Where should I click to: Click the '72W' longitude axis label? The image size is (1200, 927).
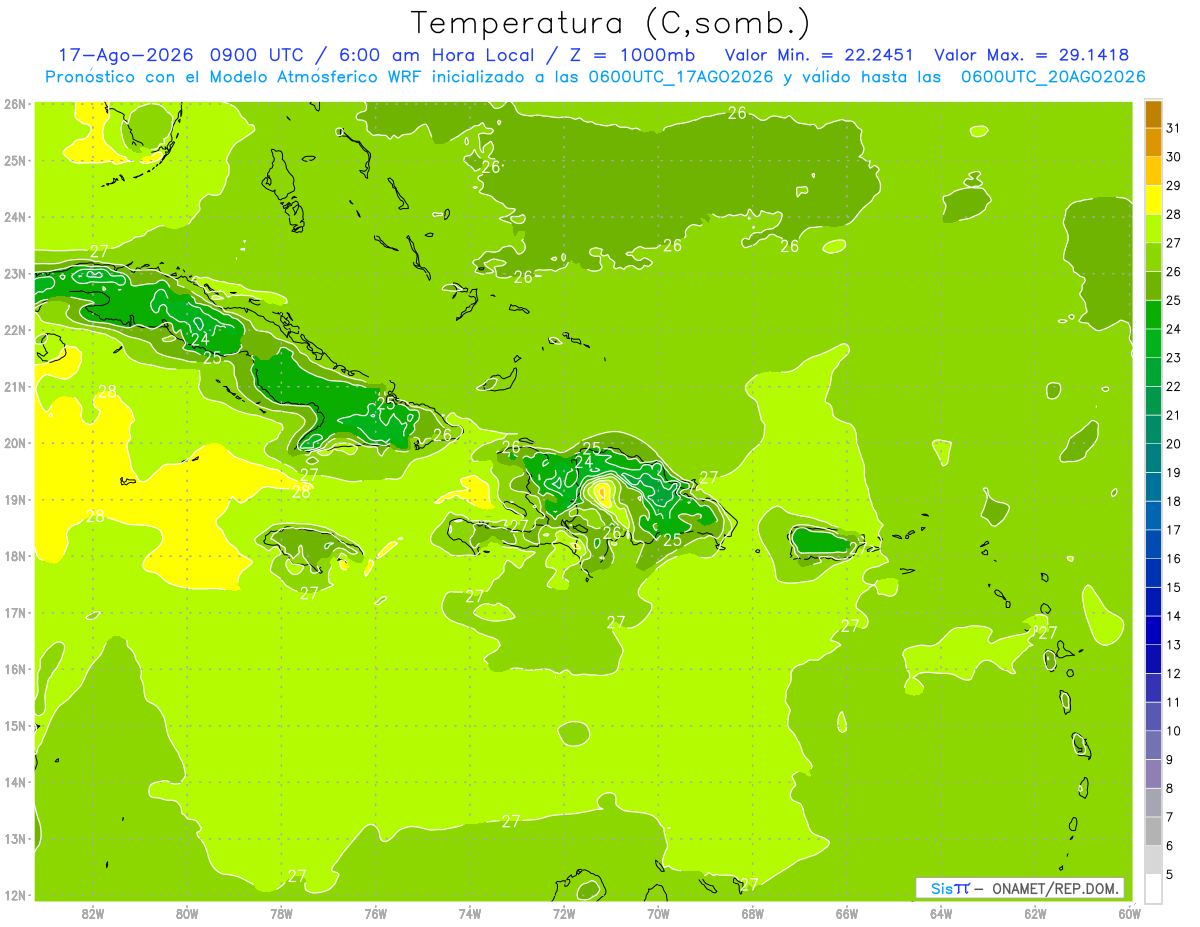pos(564,913)
